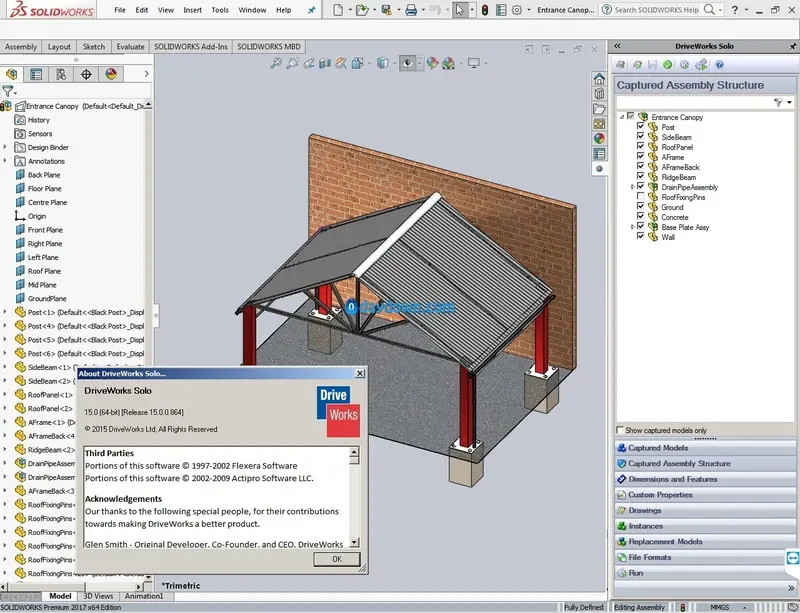Check the RoofFixingPins checkbox
This screenshot has height=613, width=800.
(x=640, y=197)
